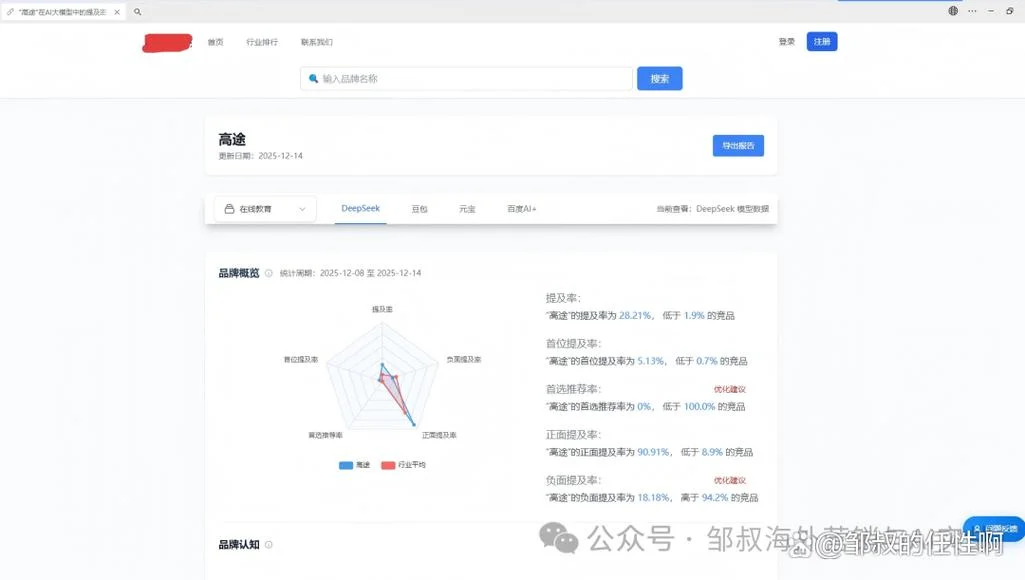Click the 首选推荐率 axis label on radar chart
Image resolution: width=1025 pixels, height=580 pixels.
click(x=326, y=435)
